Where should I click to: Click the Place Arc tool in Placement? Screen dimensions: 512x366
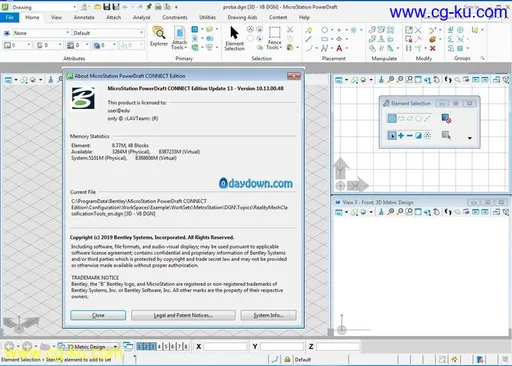[309, 49]
